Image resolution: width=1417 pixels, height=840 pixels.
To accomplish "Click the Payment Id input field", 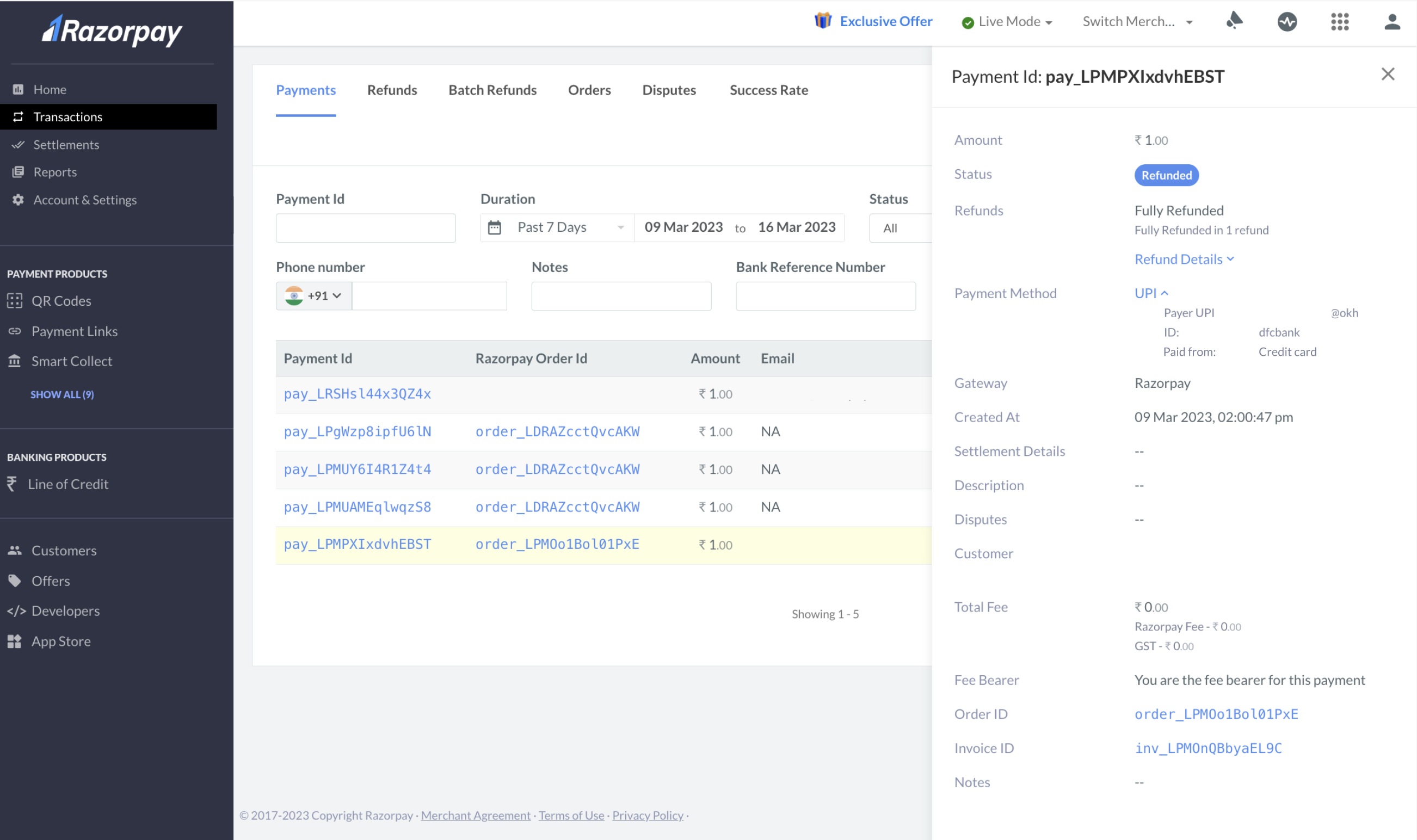I will 366,228.
